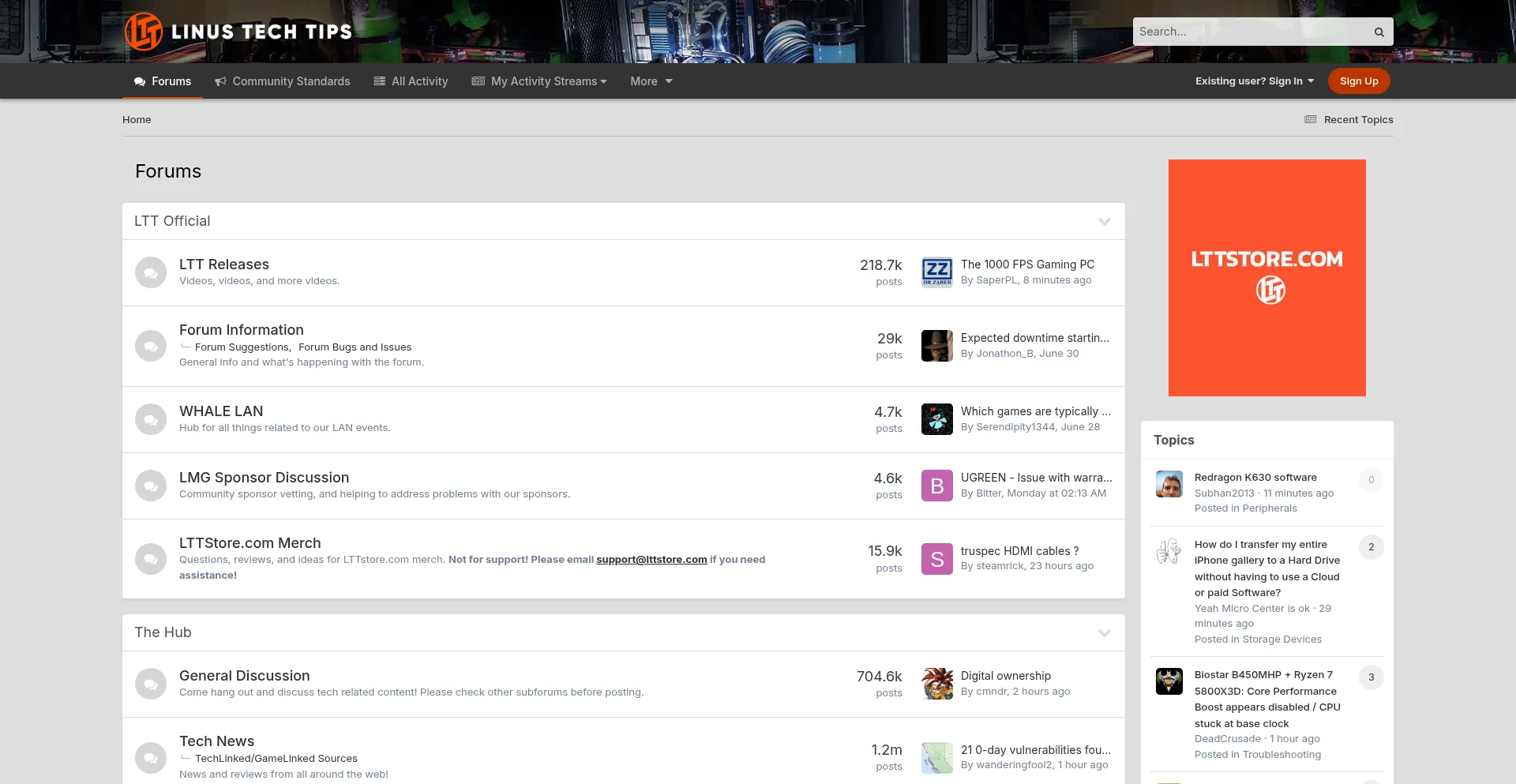Open Redragon K630 software topic
Image resolution: width=1516 pixels, height=784 pixels.
pyautogui.click(x=1255, y=478)
